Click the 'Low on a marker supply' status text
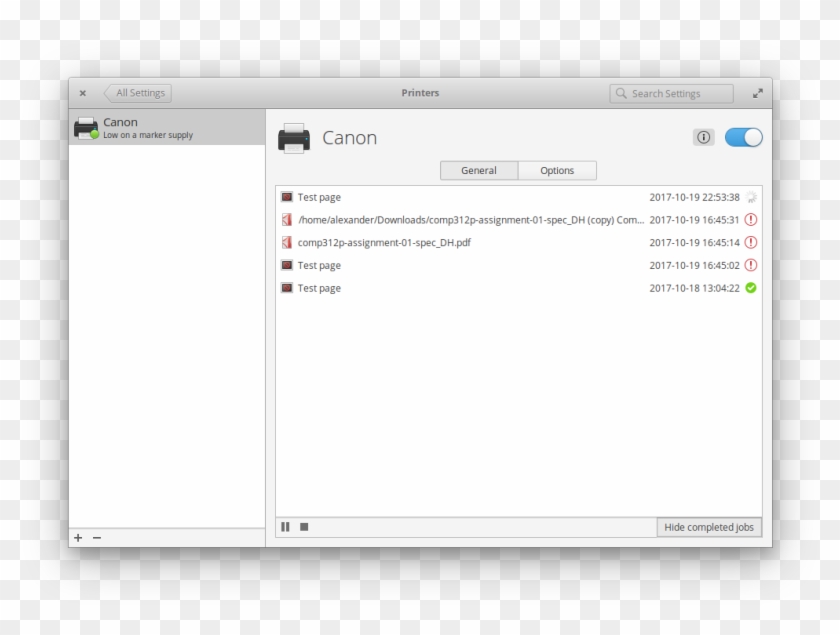This screenshot has height=635, width=840. pyautogui.click(x=148, y=135)
